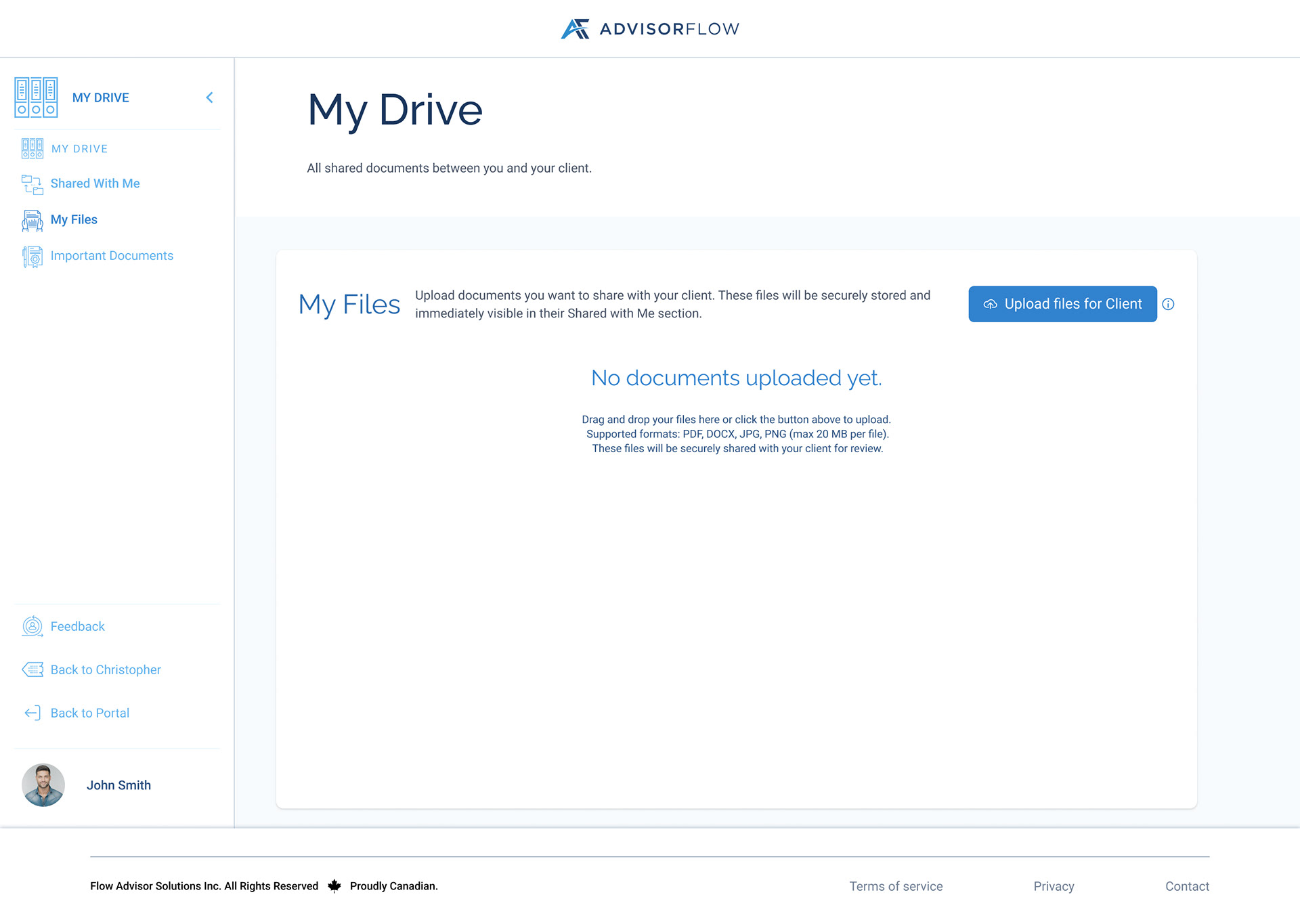
Task: Collapse the MY DRIVE sidebar panel
Action: point(209,97)
